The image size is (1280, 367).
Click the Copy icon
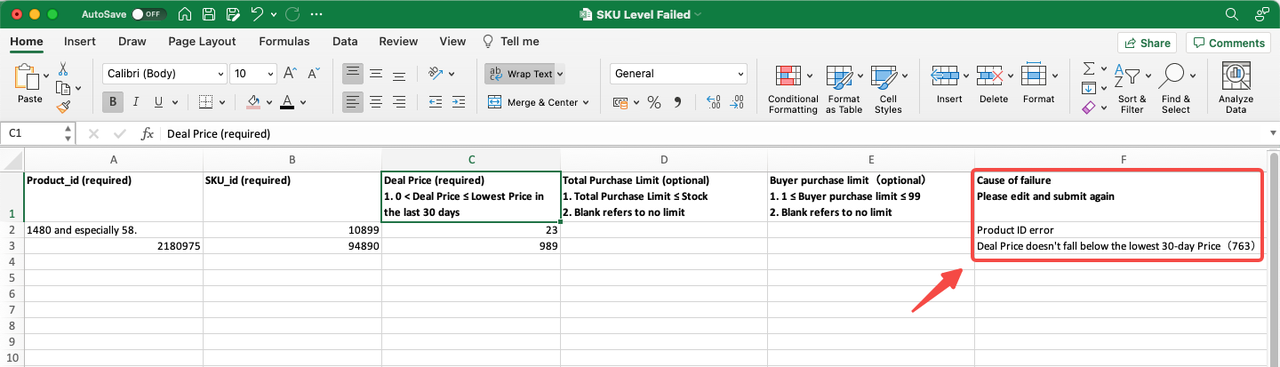click(63, 88)
